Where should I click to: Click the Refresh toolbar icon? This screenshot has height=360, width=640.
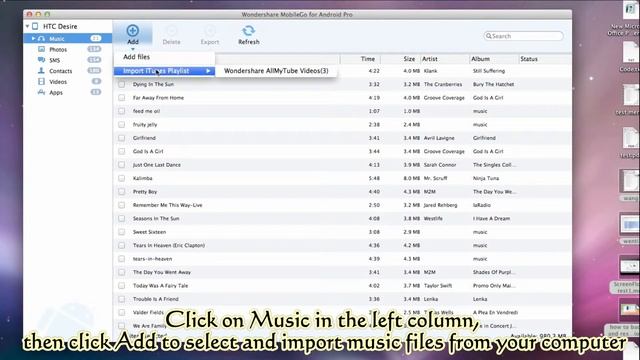point(249,31)
